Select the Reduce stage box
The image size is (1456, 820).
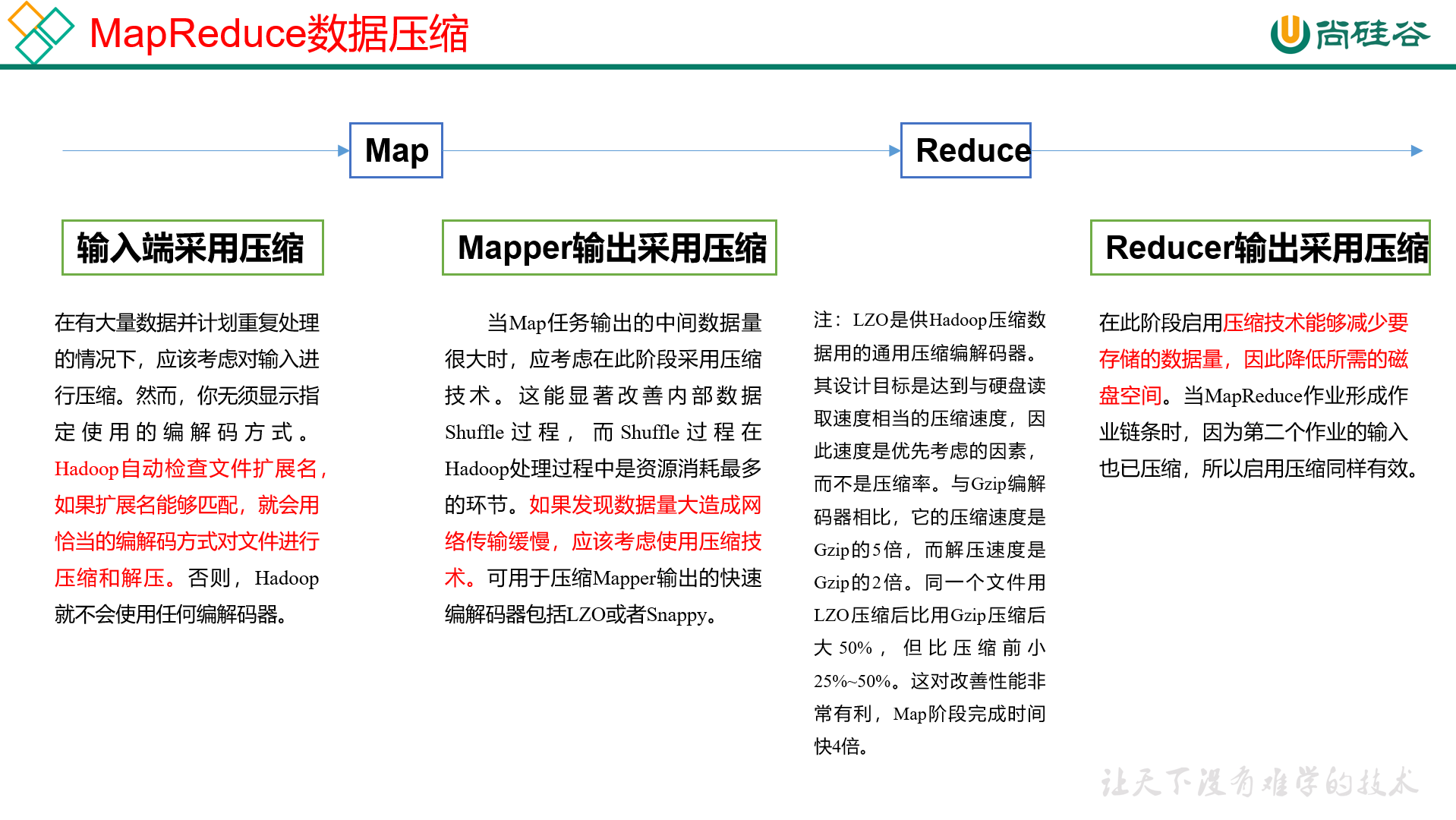pyautogui.click(x=966, y=150)
